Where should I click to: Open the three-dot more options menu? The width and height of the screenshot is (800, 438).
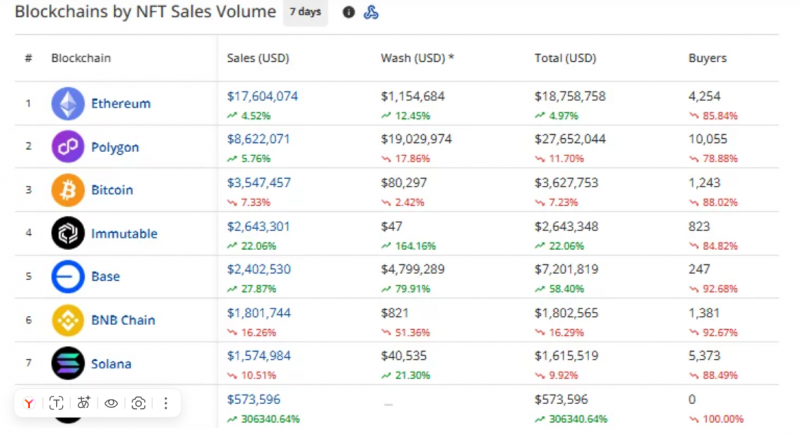tap(165, 403)
